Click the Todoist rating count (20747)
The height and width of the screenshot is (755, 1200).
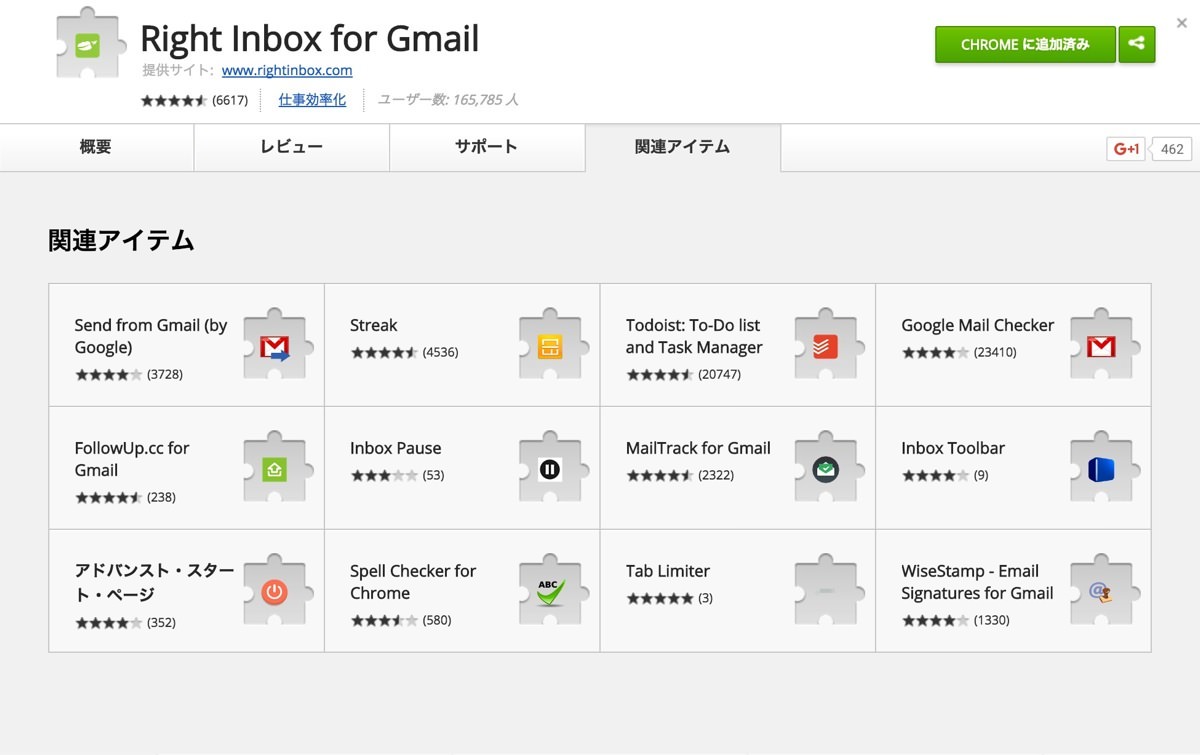pos(720,374)
